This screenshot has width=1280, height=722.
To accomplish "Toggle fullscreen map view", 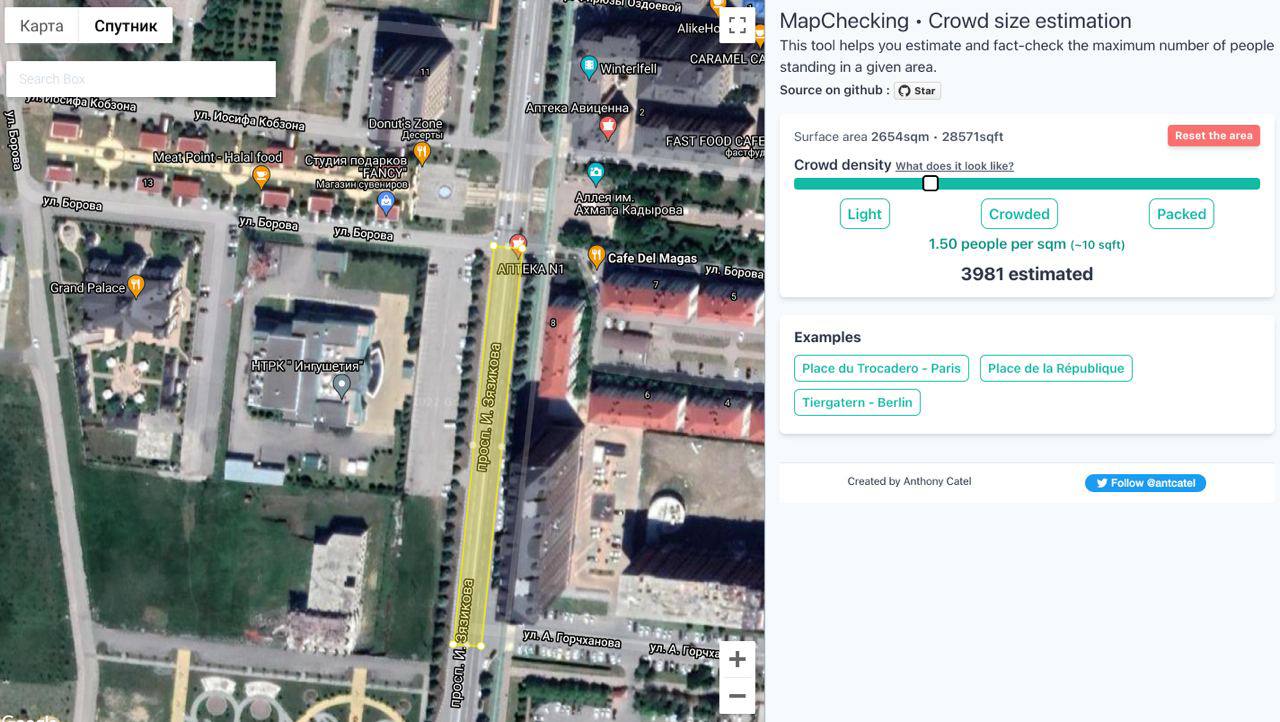I will [x=737, y=25].
